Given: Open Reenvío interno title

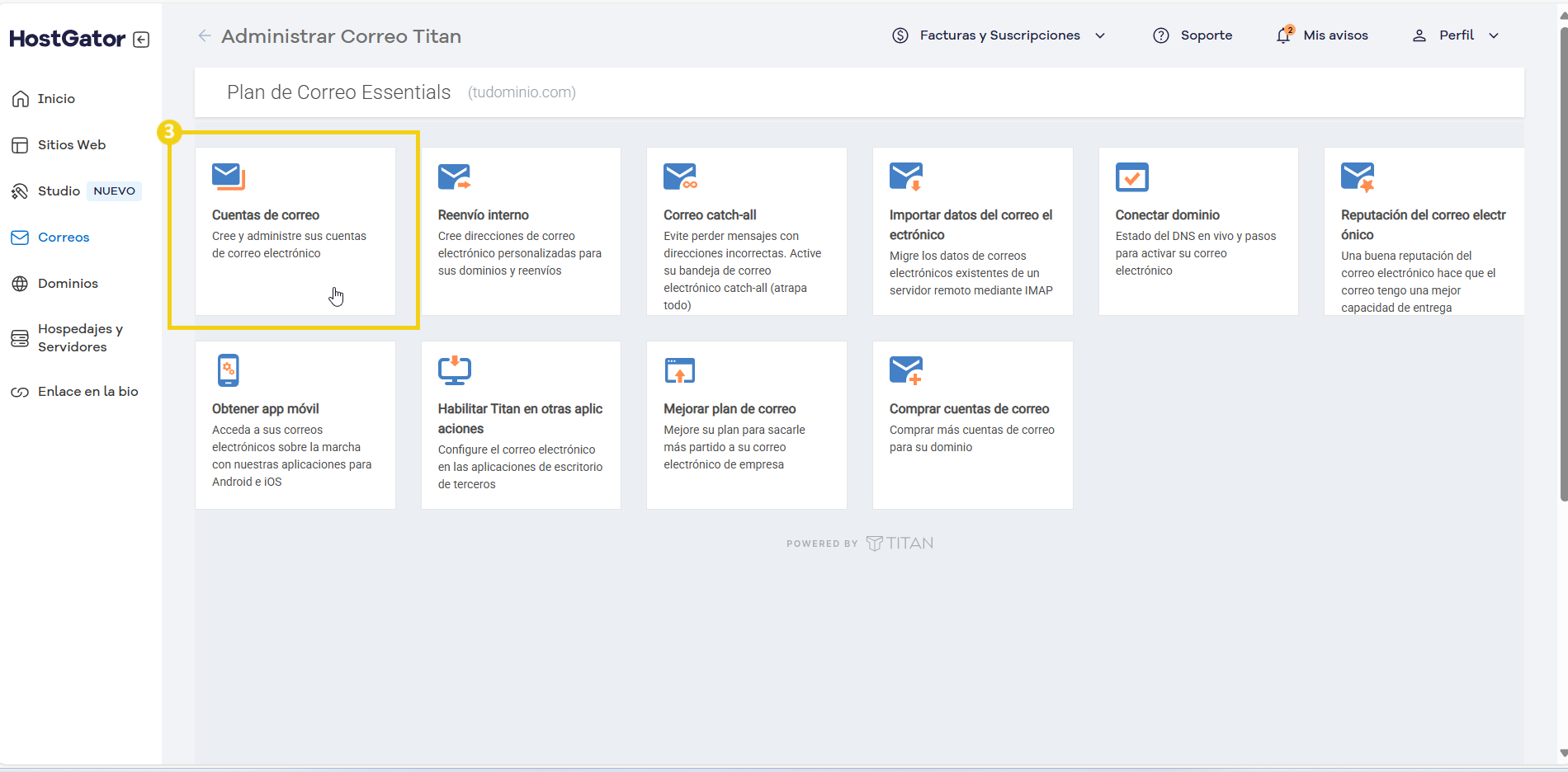Looking at the screenshot, I should (x=484, y=215).
